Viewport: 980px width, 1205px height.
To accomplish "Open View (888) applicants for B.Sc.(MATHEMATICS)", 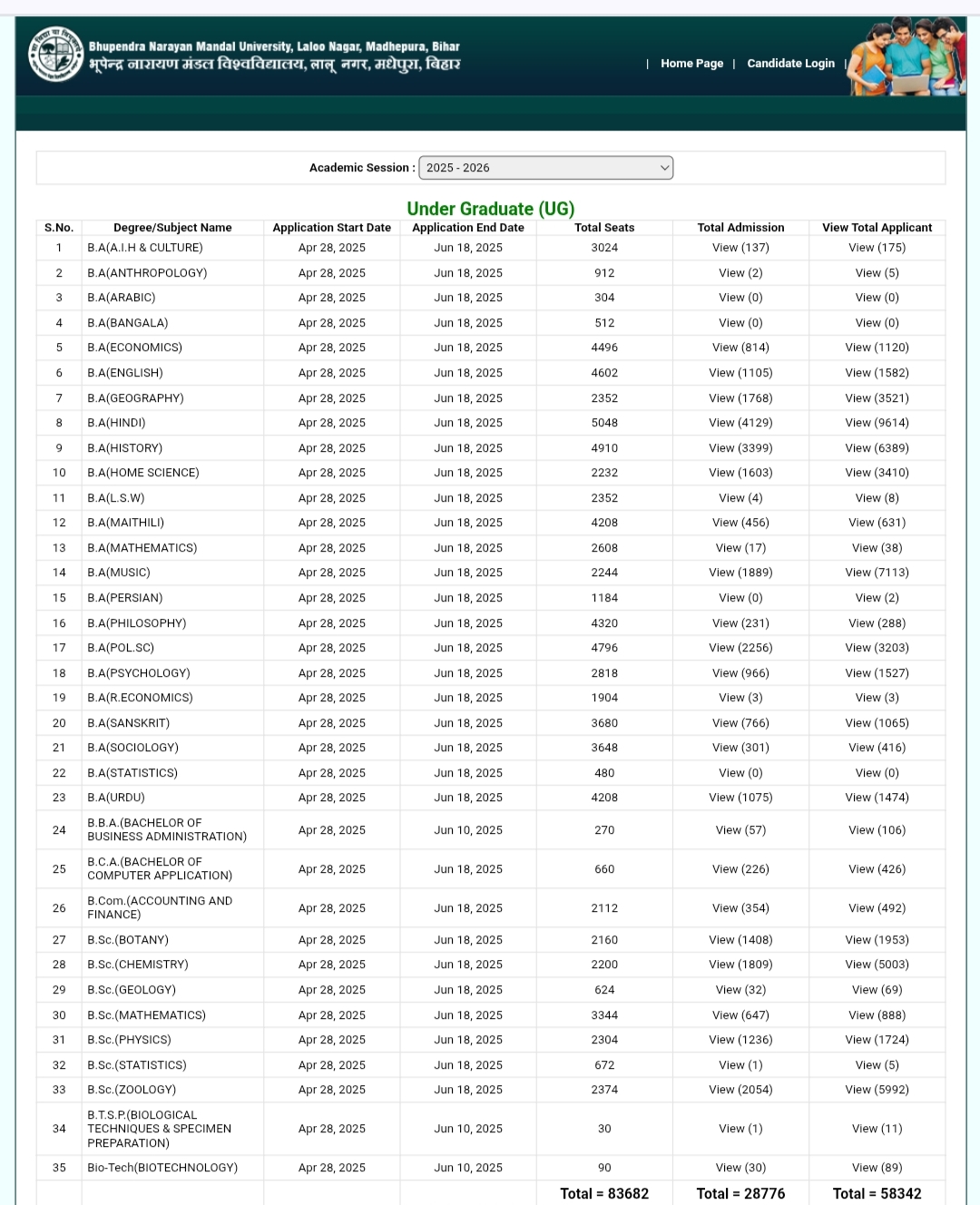I will pos(877,1015).
